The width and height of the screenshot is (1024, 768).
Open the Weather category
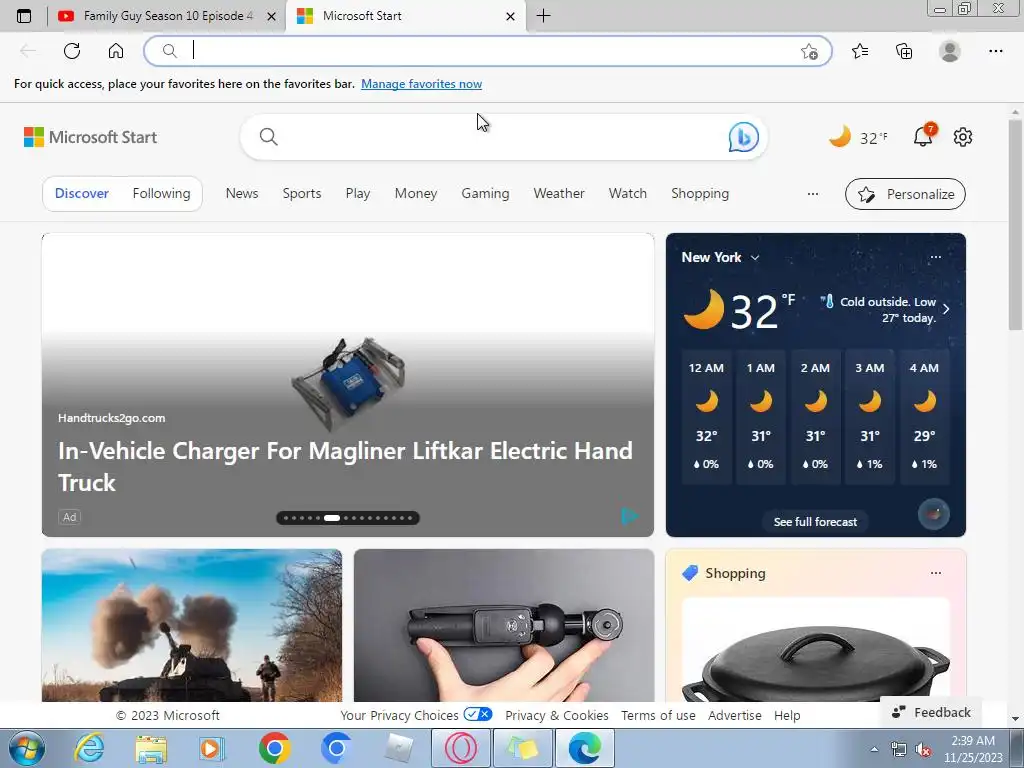click(x=559, y=193)
